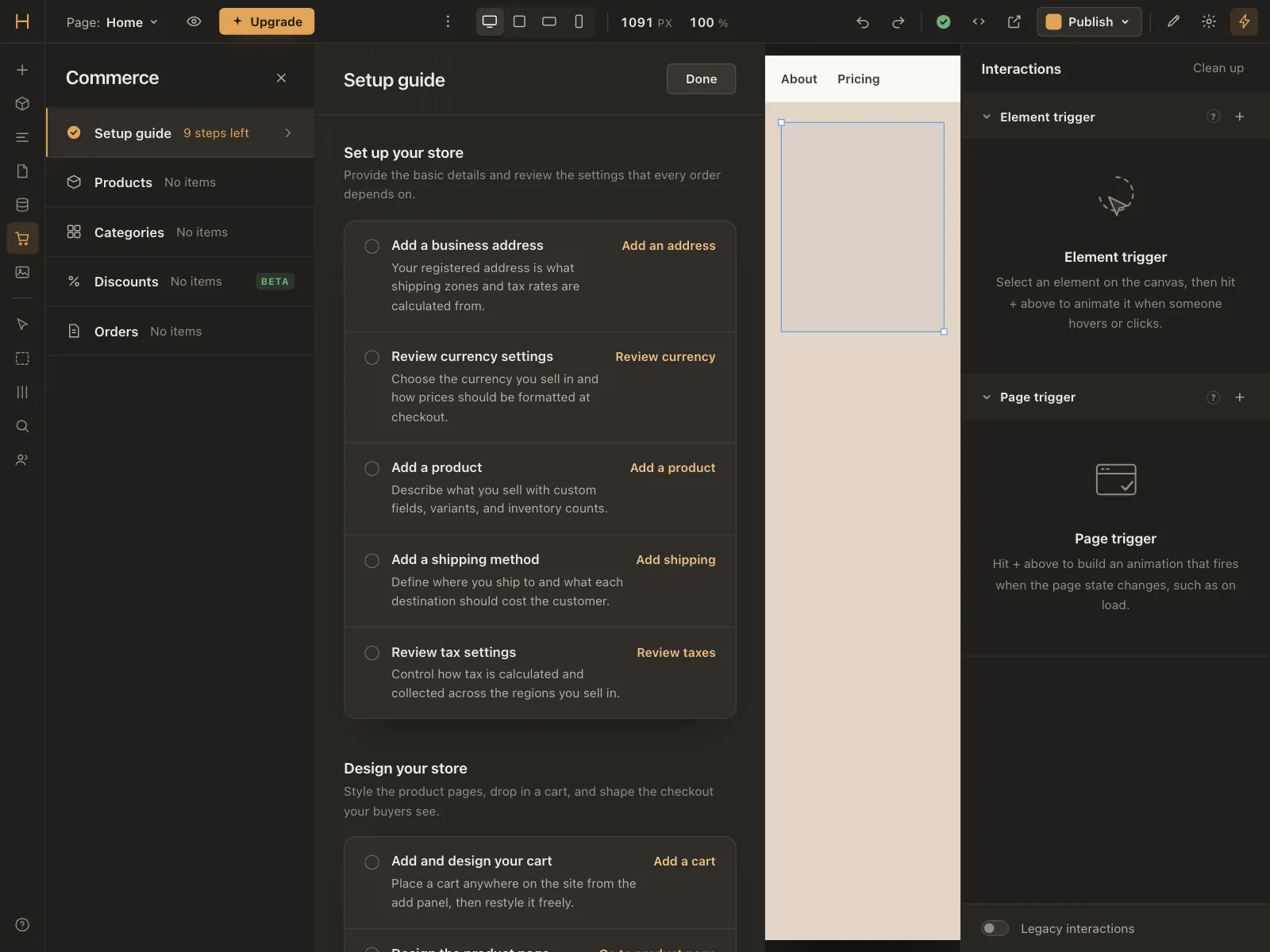This screenshot has height=952, width=1270.
Task: Open the Pages icon in sidebar
Action: point(22,171)
